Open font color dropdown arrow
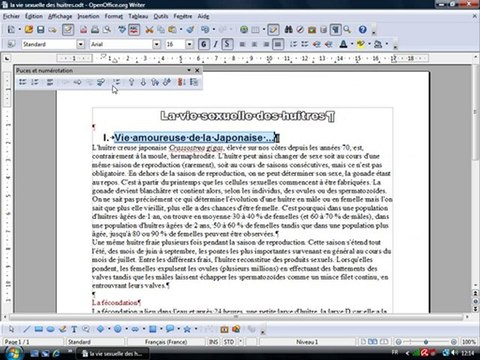This screenshot has height=360, width=480. click(x=352, y=44)
